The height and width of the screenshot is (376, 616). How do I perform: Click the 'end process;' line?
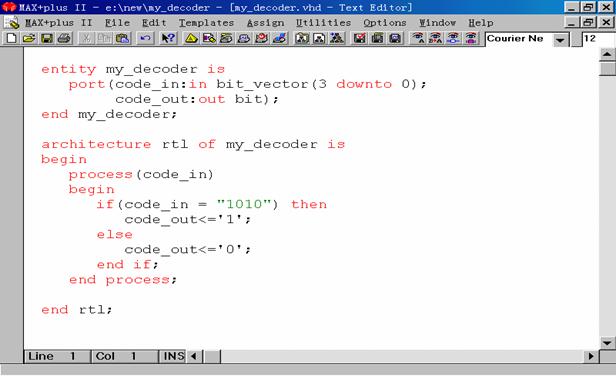pyautogui.click(x=123, y=280)
